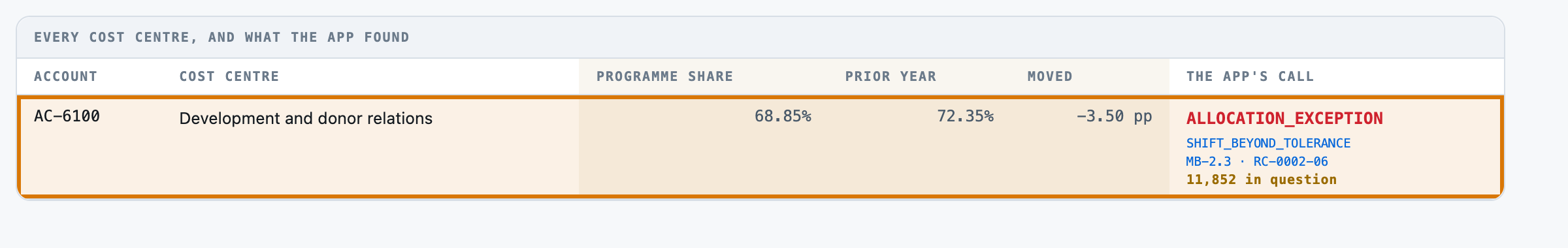Select account code AC-6100
Viewport: 1568px width, 248px height.
(67, 116)
